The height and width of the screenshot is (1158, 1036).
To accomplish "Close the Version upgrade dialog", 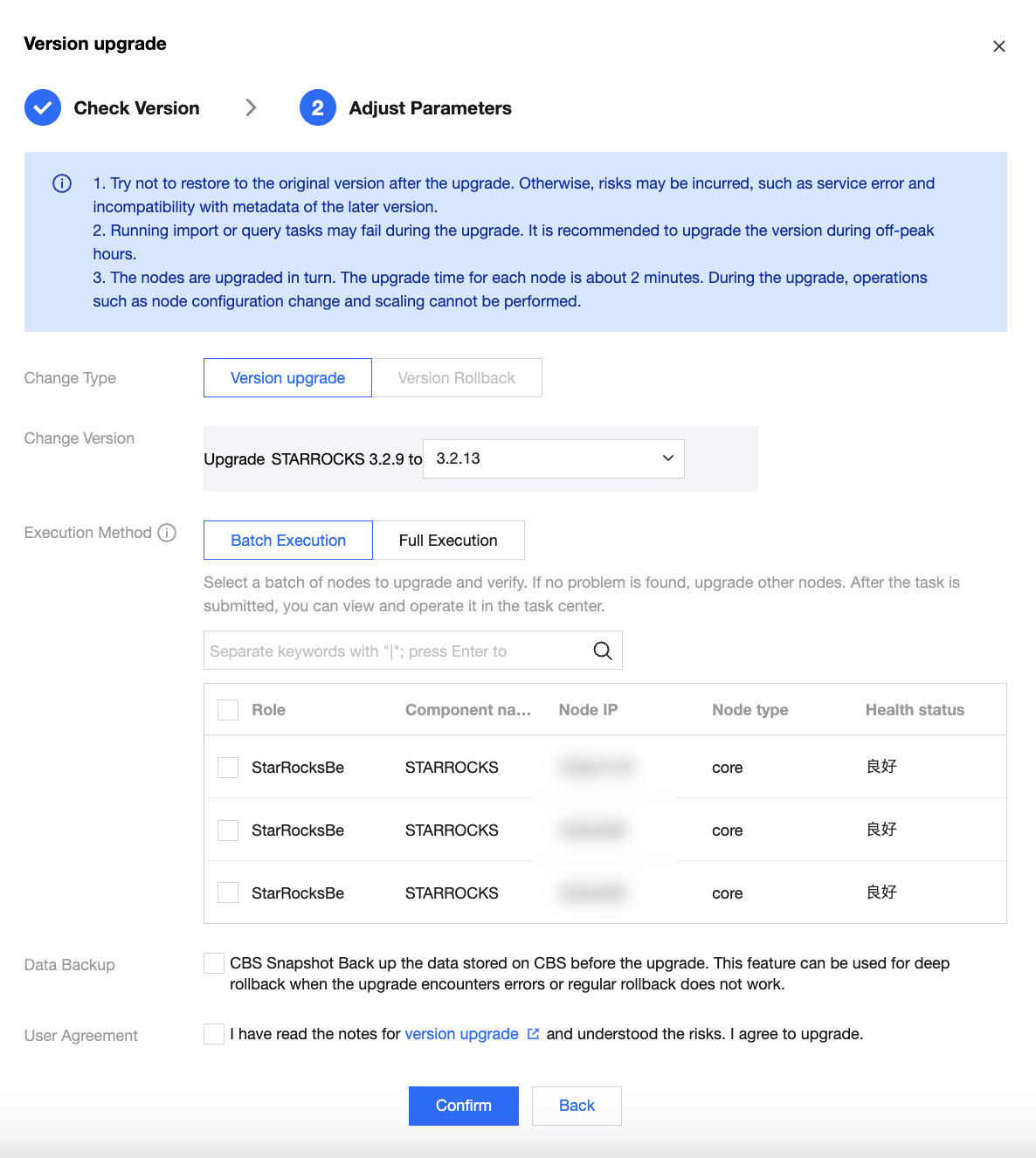I will pos(999,46).
